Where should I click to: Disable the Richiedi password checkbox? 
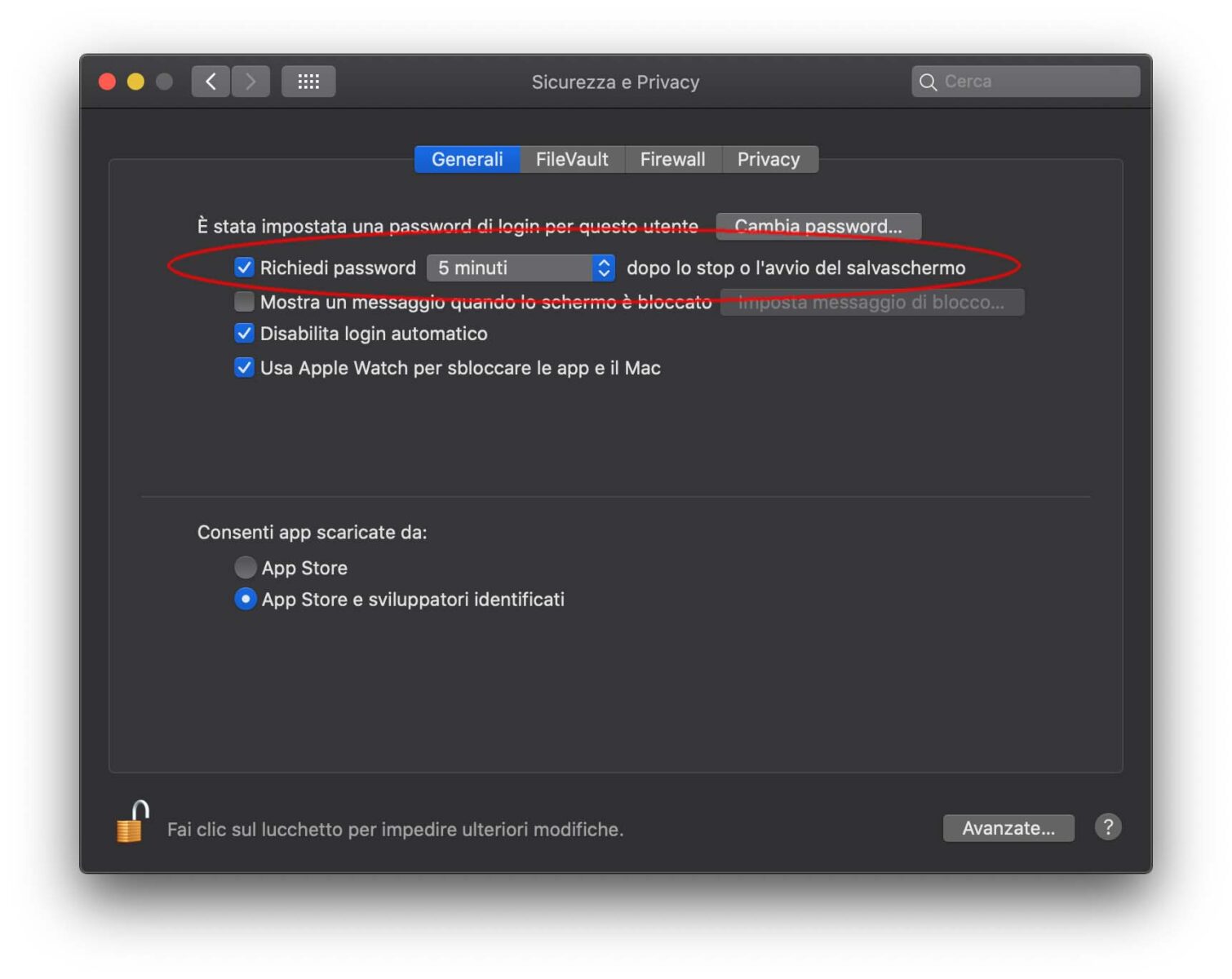click(244, 267)
